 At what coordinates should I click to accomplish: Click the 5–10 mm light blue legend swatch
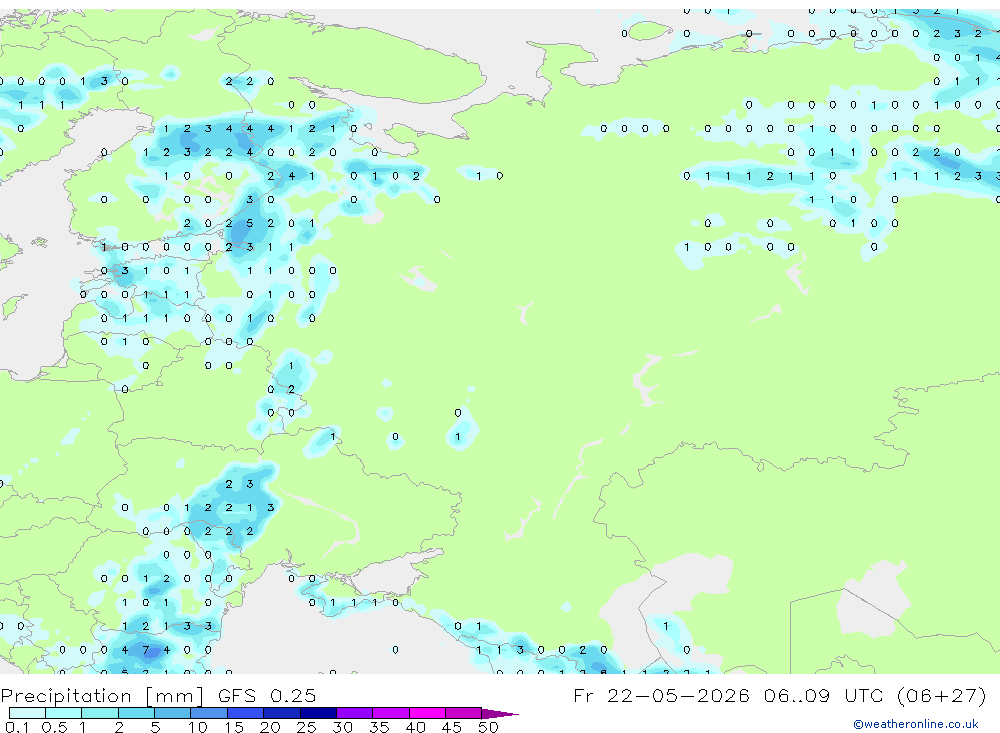point(173,713)
